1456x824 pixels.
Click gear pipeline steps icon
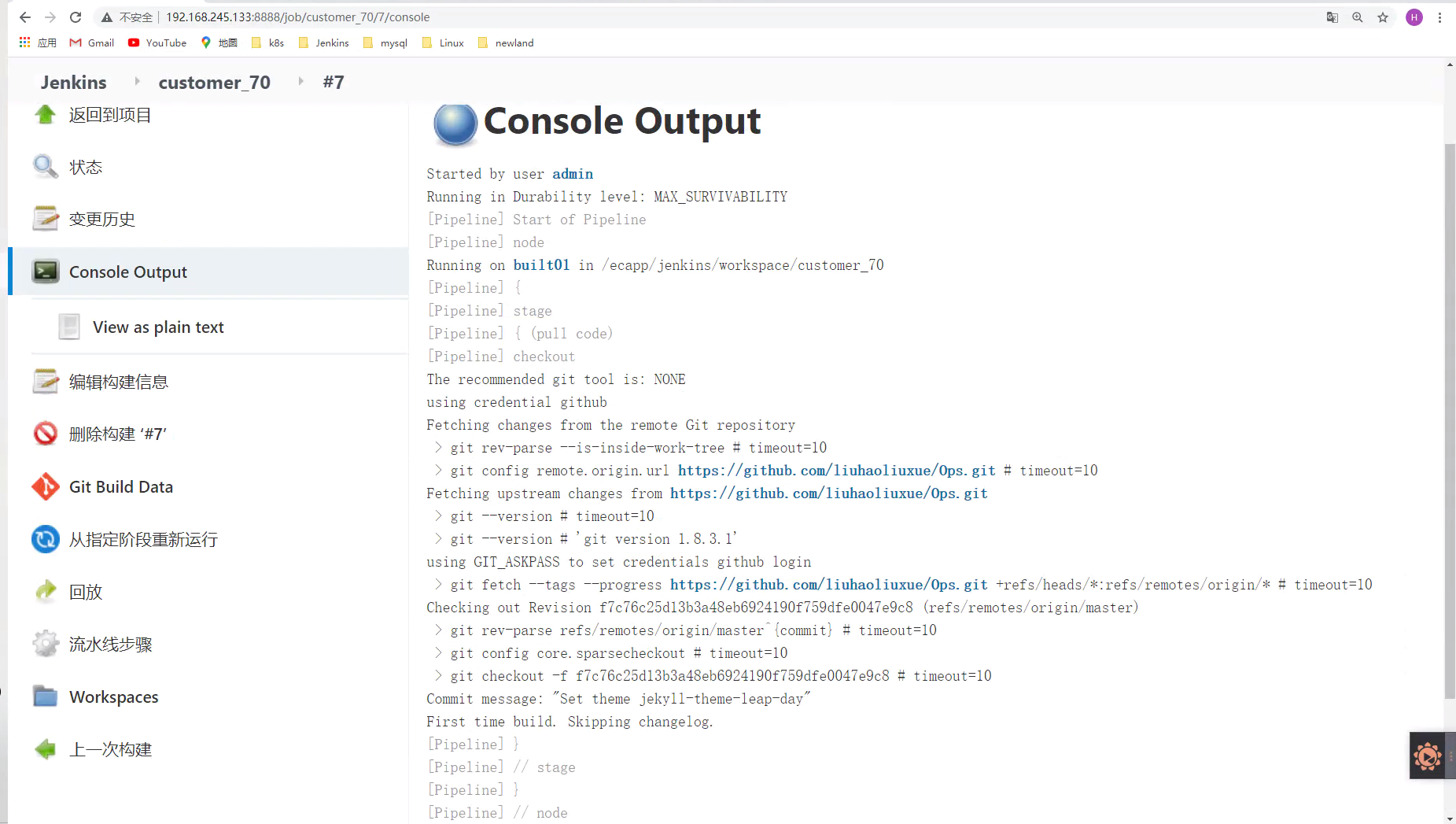point(45,644)
